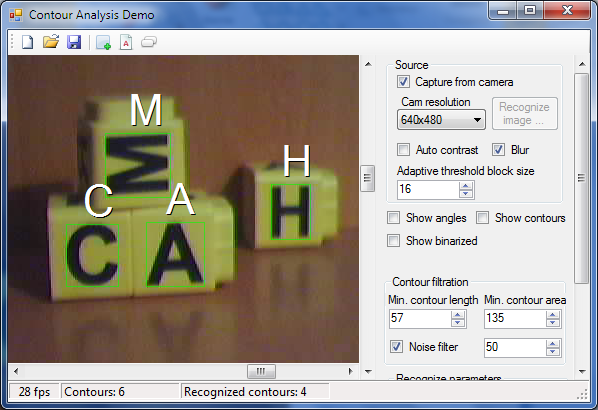
Task: Click the Recognize image button
Action: click(525, 114)
